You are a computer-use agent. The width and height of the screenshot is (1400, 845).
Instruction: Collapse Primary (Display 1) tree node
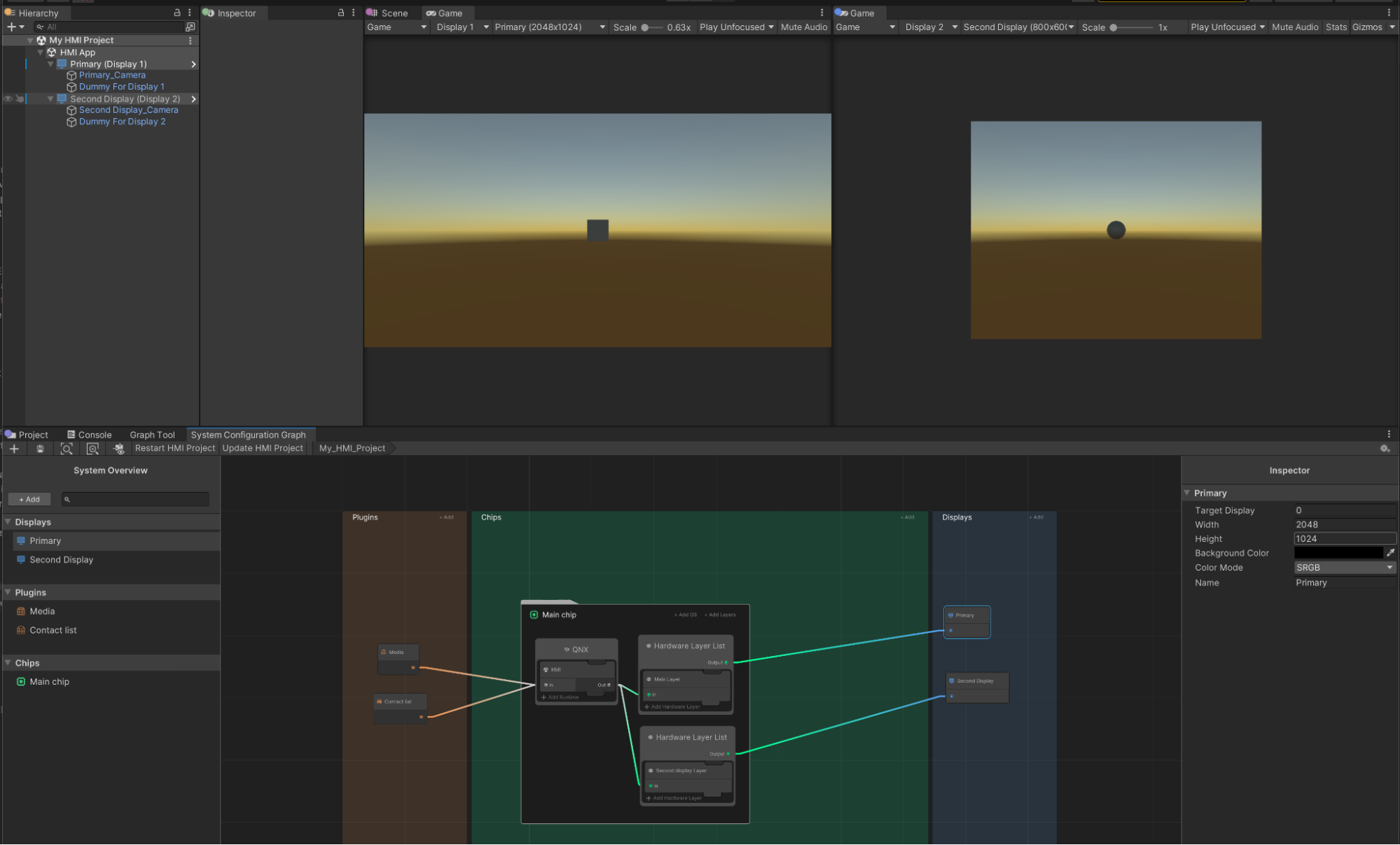tap(50, 64)
